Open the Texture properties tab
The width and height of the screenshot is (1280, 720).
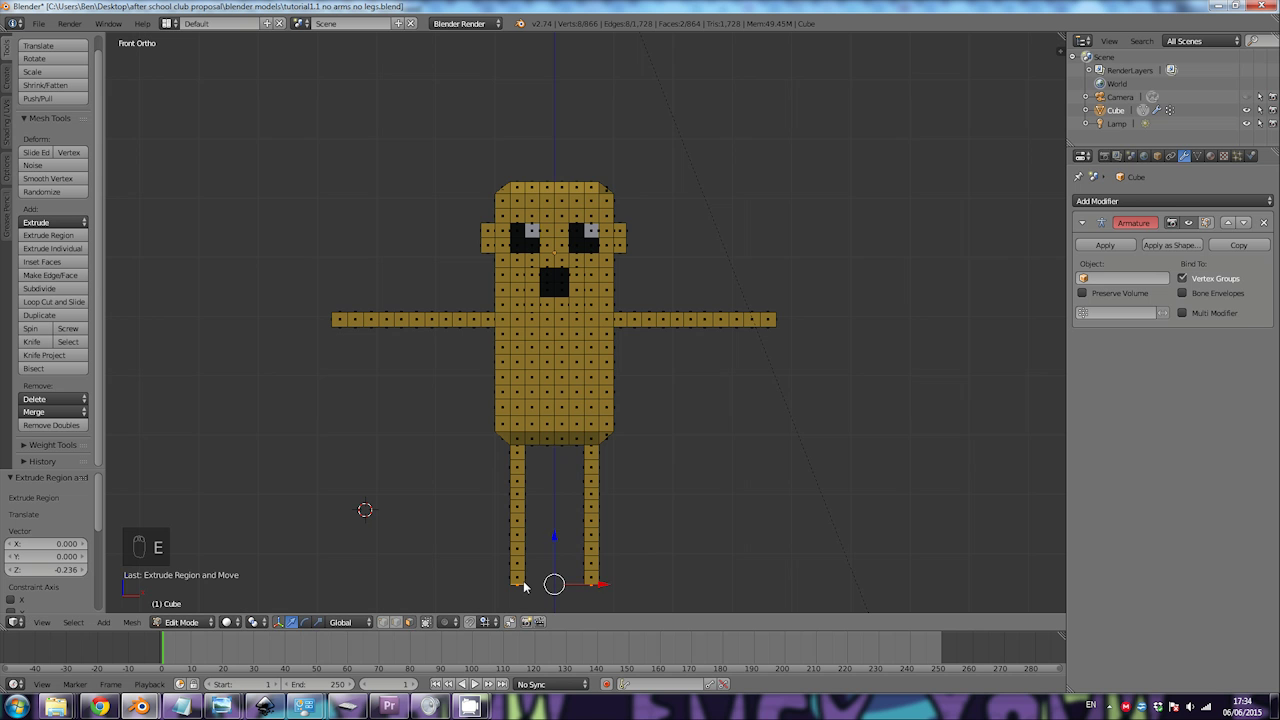coord(1224,156)
